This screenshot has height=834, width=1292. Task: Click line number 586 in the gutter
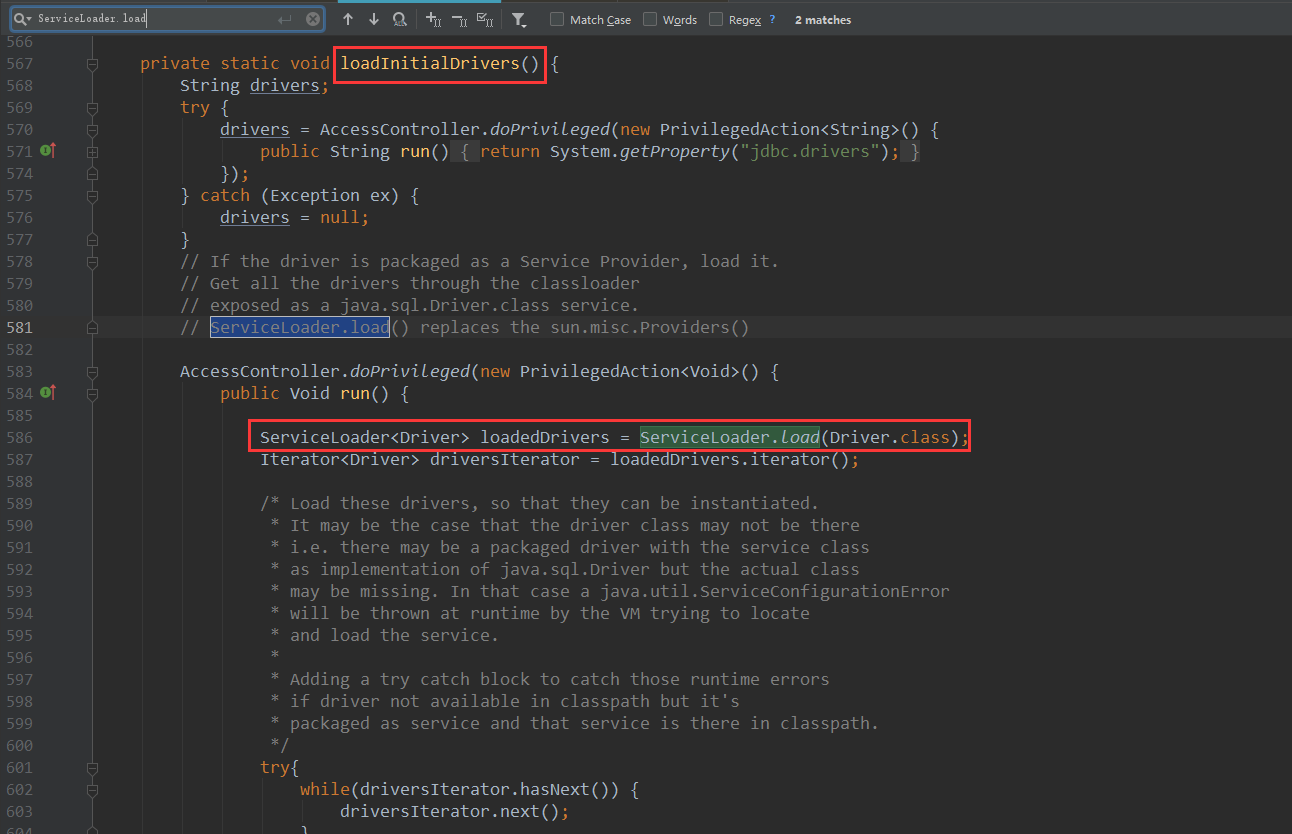[x=19, y=437]
